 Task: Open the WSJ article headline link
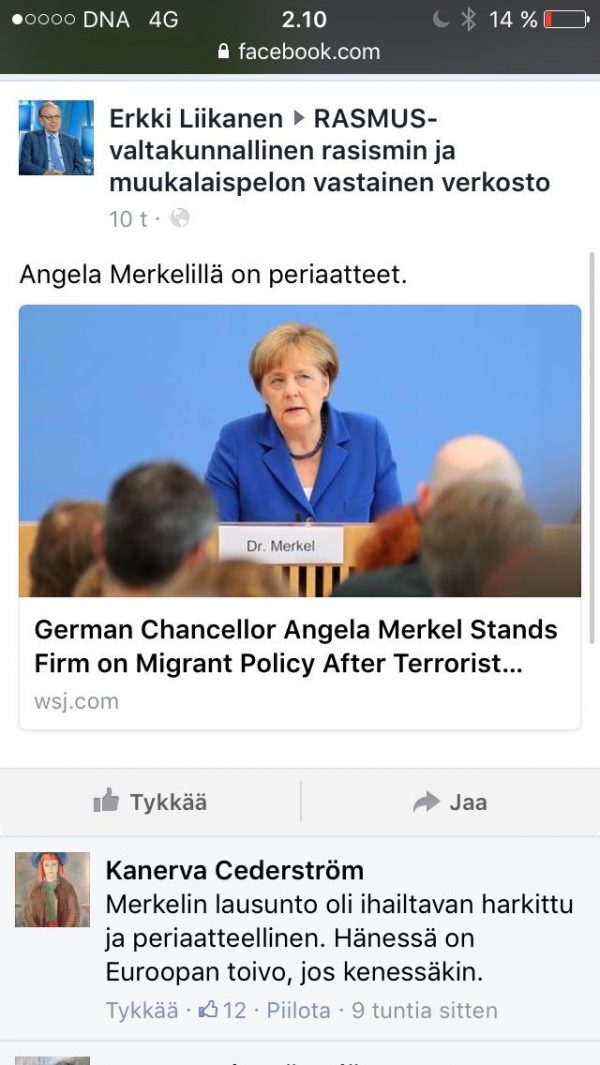click(x=296, y=647)
